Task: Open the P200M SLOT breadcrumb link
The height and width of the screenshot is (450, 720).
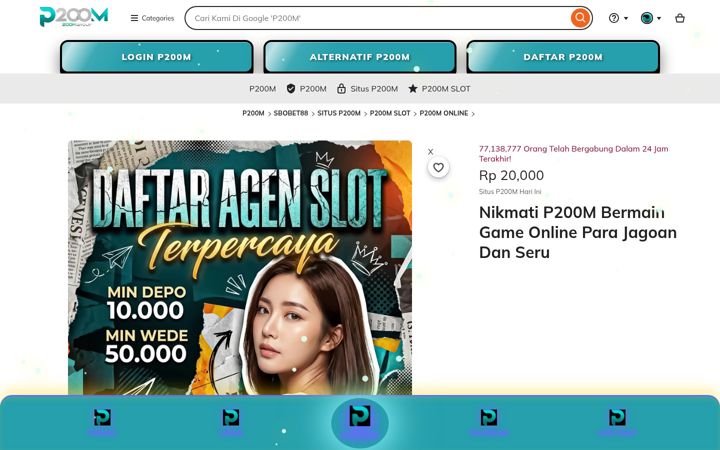Action: (x=390, y=113)
